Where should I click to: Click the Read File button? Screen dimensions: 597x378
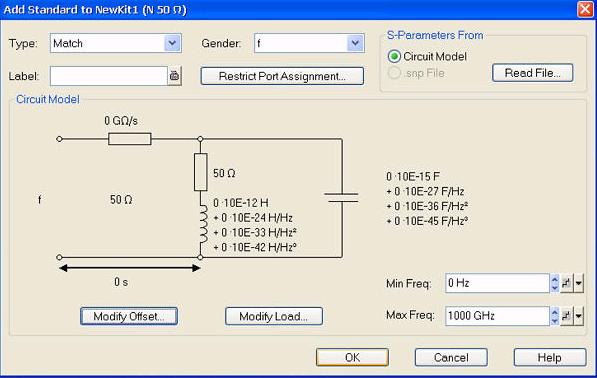coord(532,73)
